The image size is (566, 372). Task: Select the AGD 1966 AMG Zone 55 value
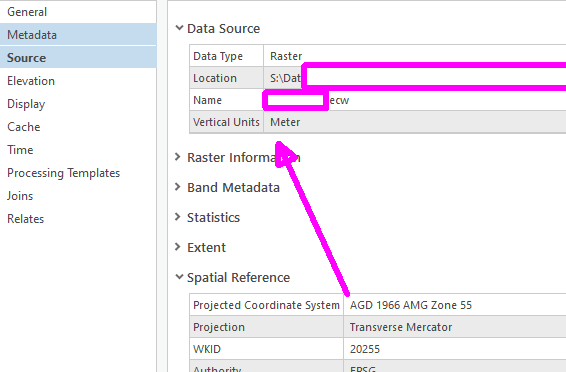pyautogui.click(x=411, y=305)
